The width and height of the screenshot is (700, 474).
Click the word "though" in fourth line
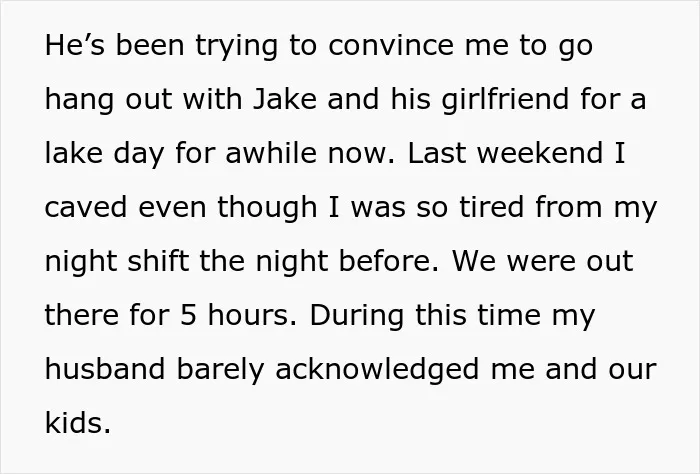pyautogui.click(x=267, y=208)
